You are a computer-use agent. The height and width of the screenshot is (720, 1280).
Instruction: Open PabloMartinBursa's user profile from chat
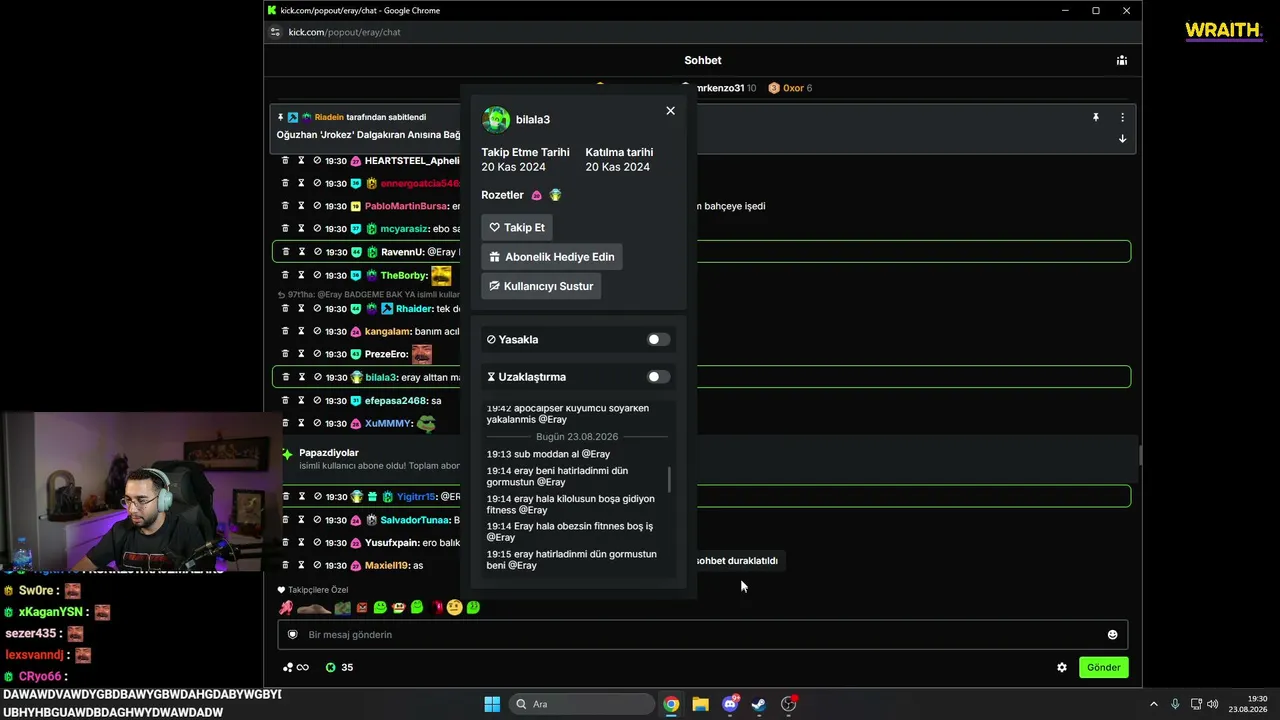click(406, 206)
